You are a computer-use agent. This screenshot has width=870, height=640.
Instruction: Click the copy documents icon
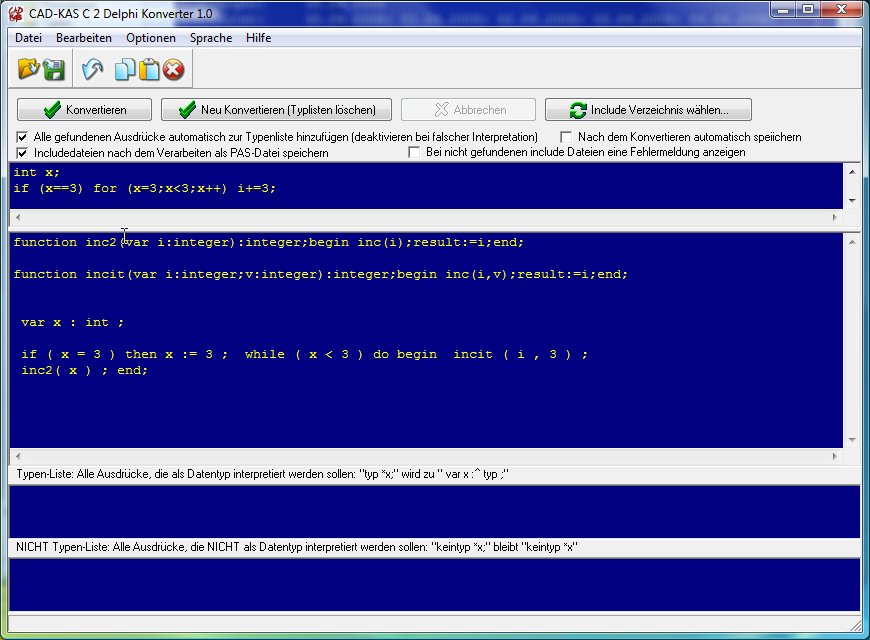tap(125, 69)
